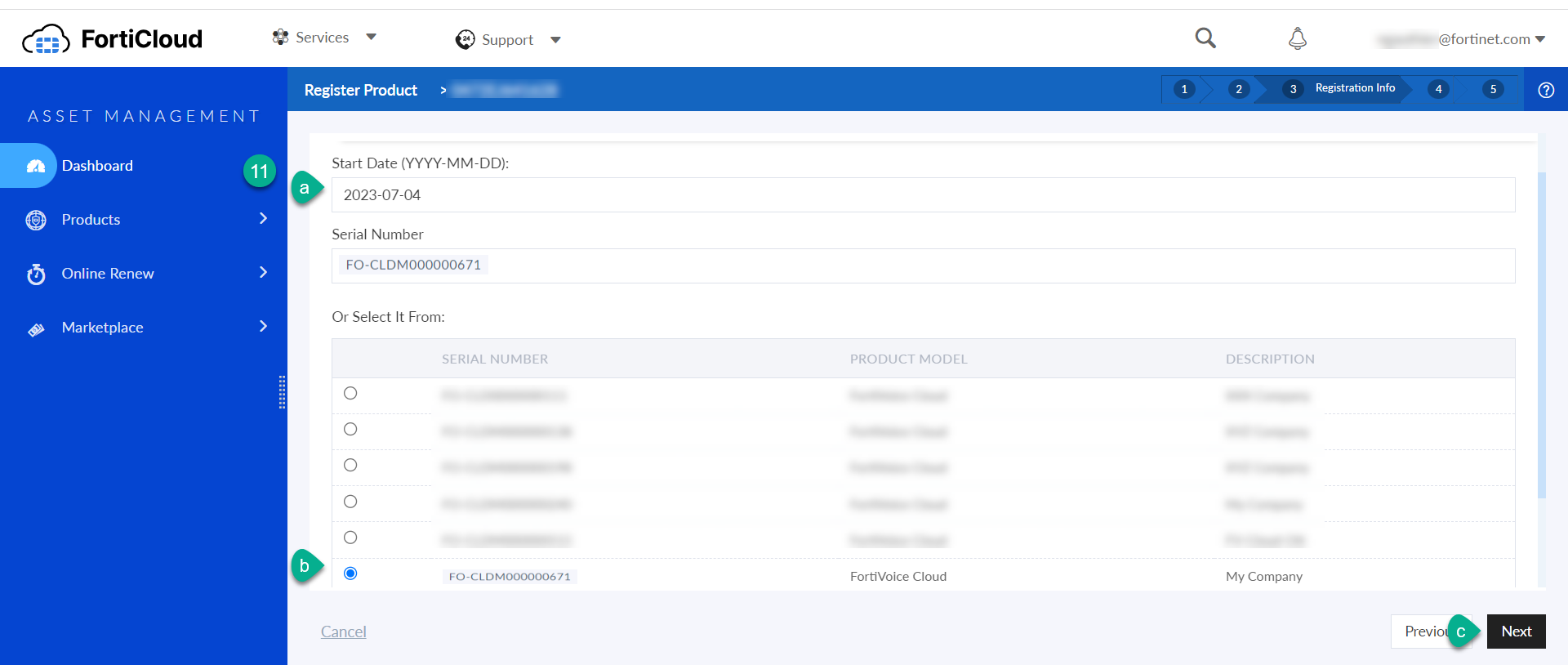Go to wizard step 1
The width and height of the screenshot is (1568, 665).
pyautogui.click(x=1184, y=89)
